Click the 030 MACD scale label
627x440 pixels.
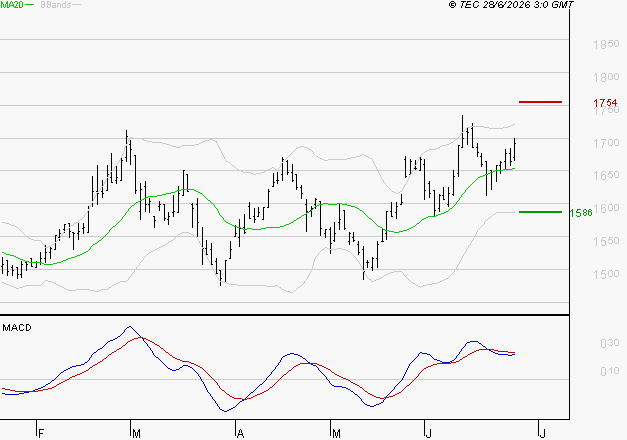(x=610, y=343)
